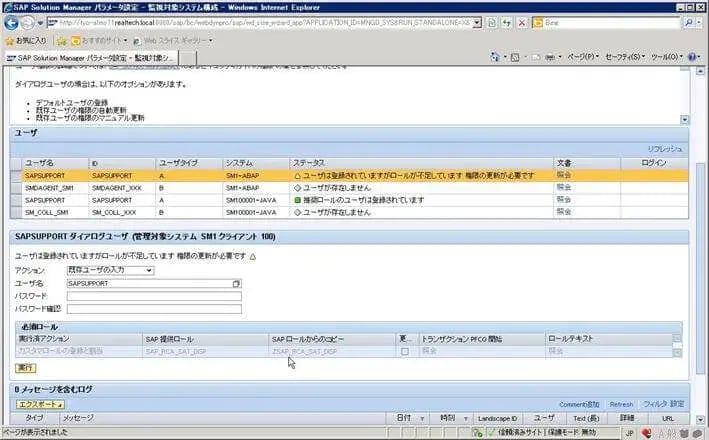Viewport: 709px width, 440px height.
Task: Open the Web スライス ギャラリー link
Action: coord(173,41)
